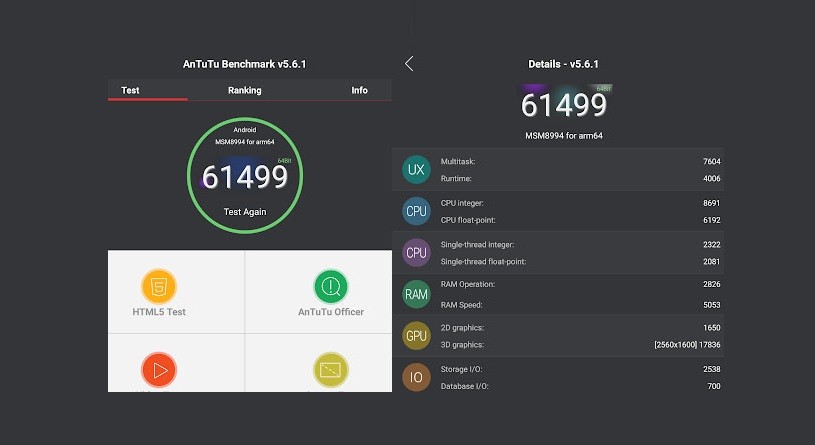Select the RAM category icon
Image resolution: width=815 pixels, height=445 pixels.
point(416,294)
